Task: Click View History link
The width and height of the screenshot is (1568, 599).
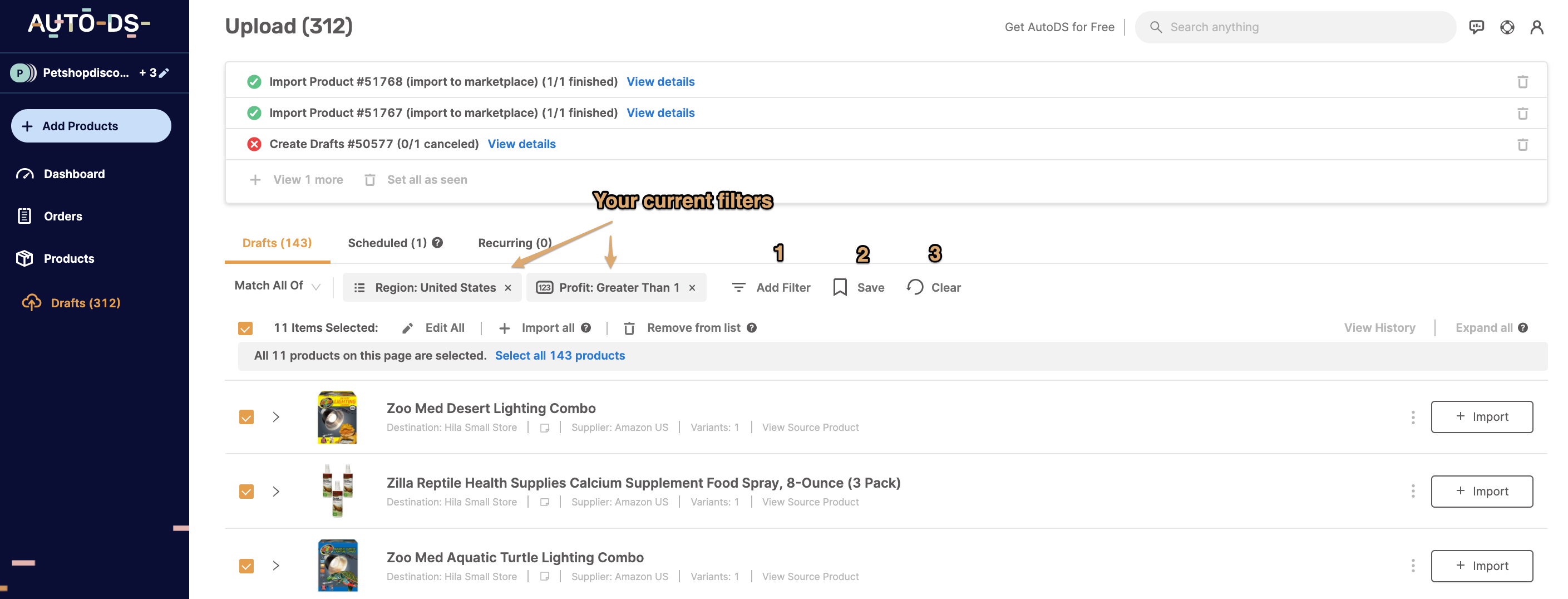Action: 1379,327
